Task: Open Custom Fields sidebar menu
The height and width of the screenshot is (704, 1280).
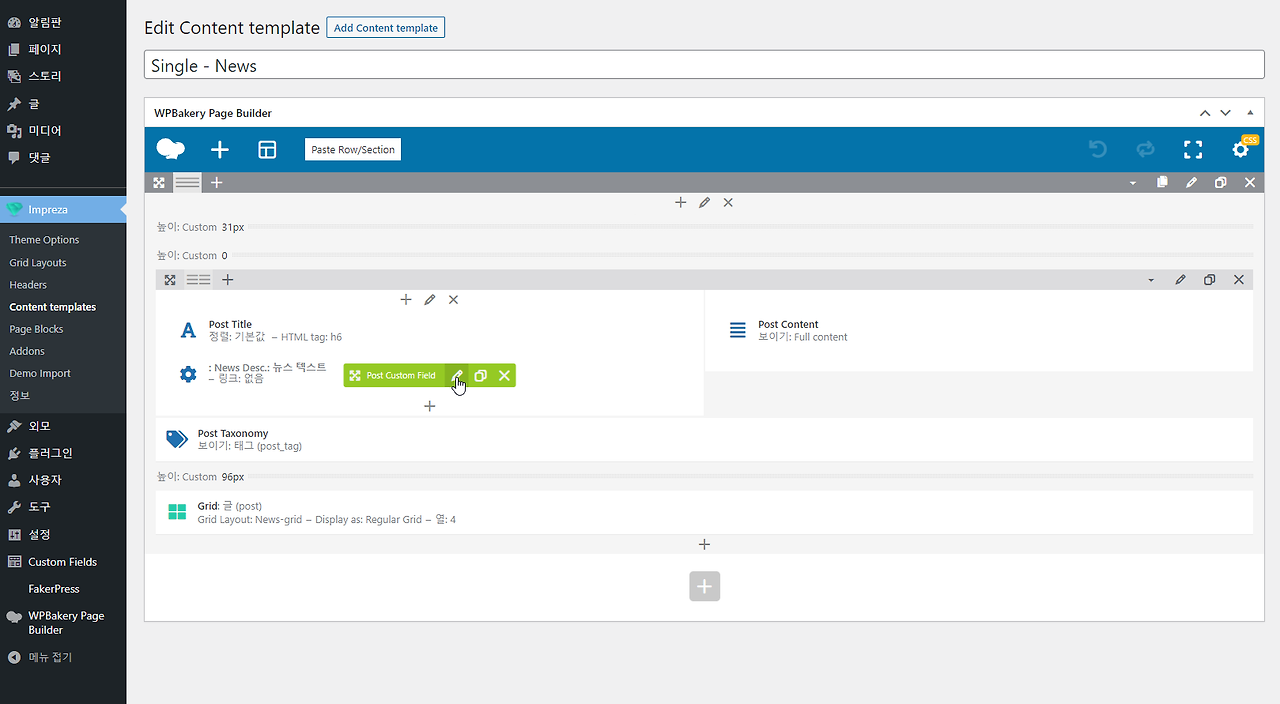Action: pyautogui.click(x=63, y=562)
